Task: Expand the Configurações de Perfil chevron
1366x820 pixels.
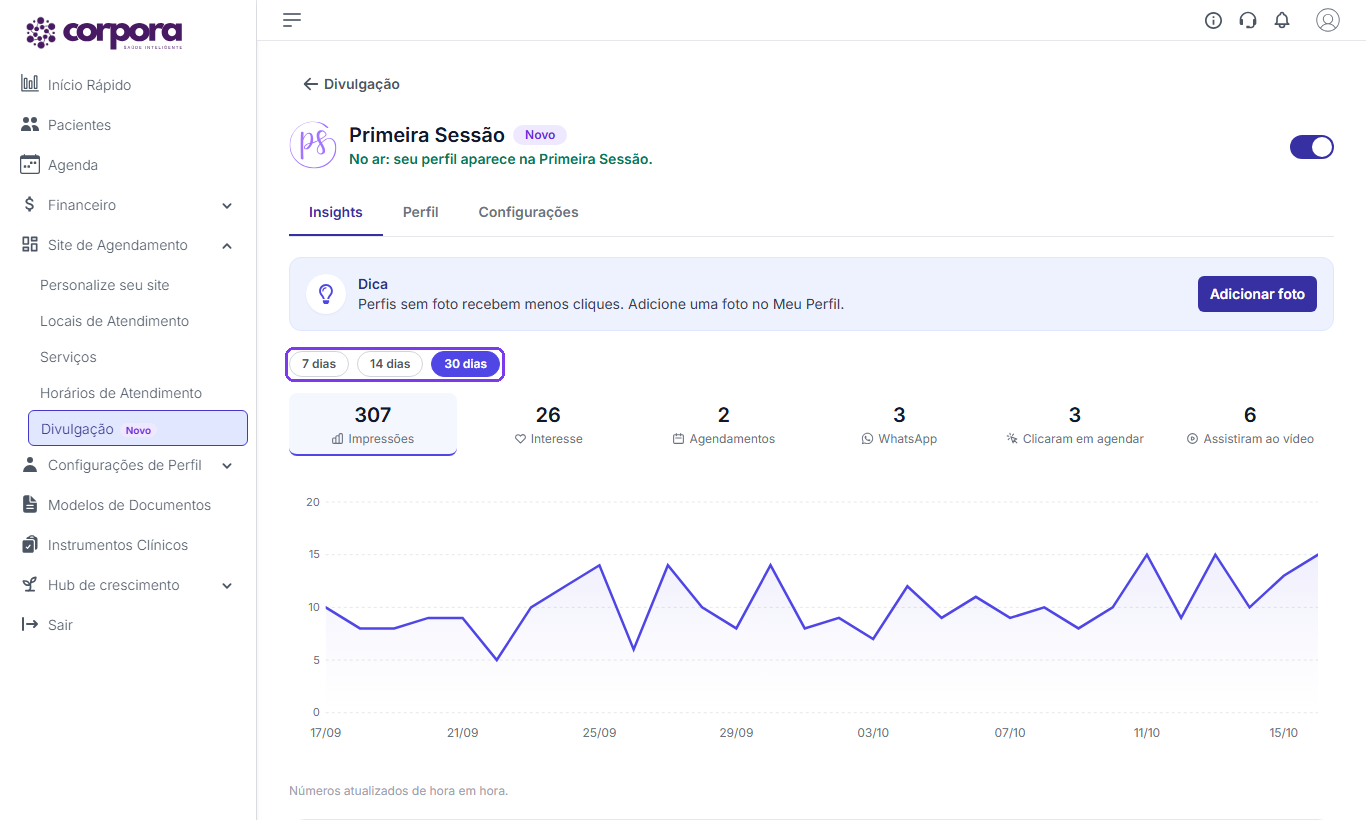Action: 227,466
